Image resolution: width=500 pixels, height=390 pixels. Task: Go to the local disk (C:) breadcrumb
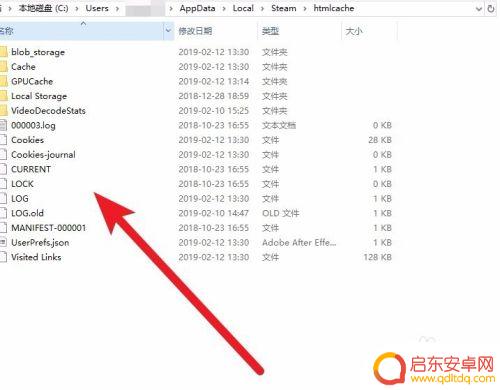[44, 8]
